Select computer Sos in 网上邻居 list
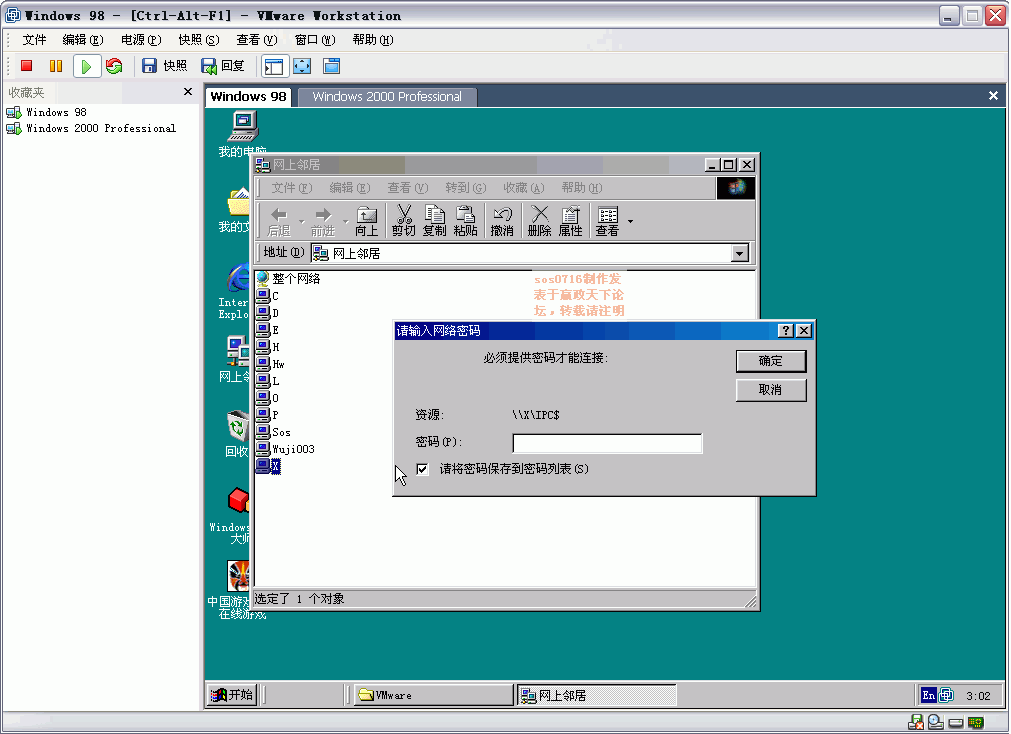 pyautogui.click(x=273, y=432)
